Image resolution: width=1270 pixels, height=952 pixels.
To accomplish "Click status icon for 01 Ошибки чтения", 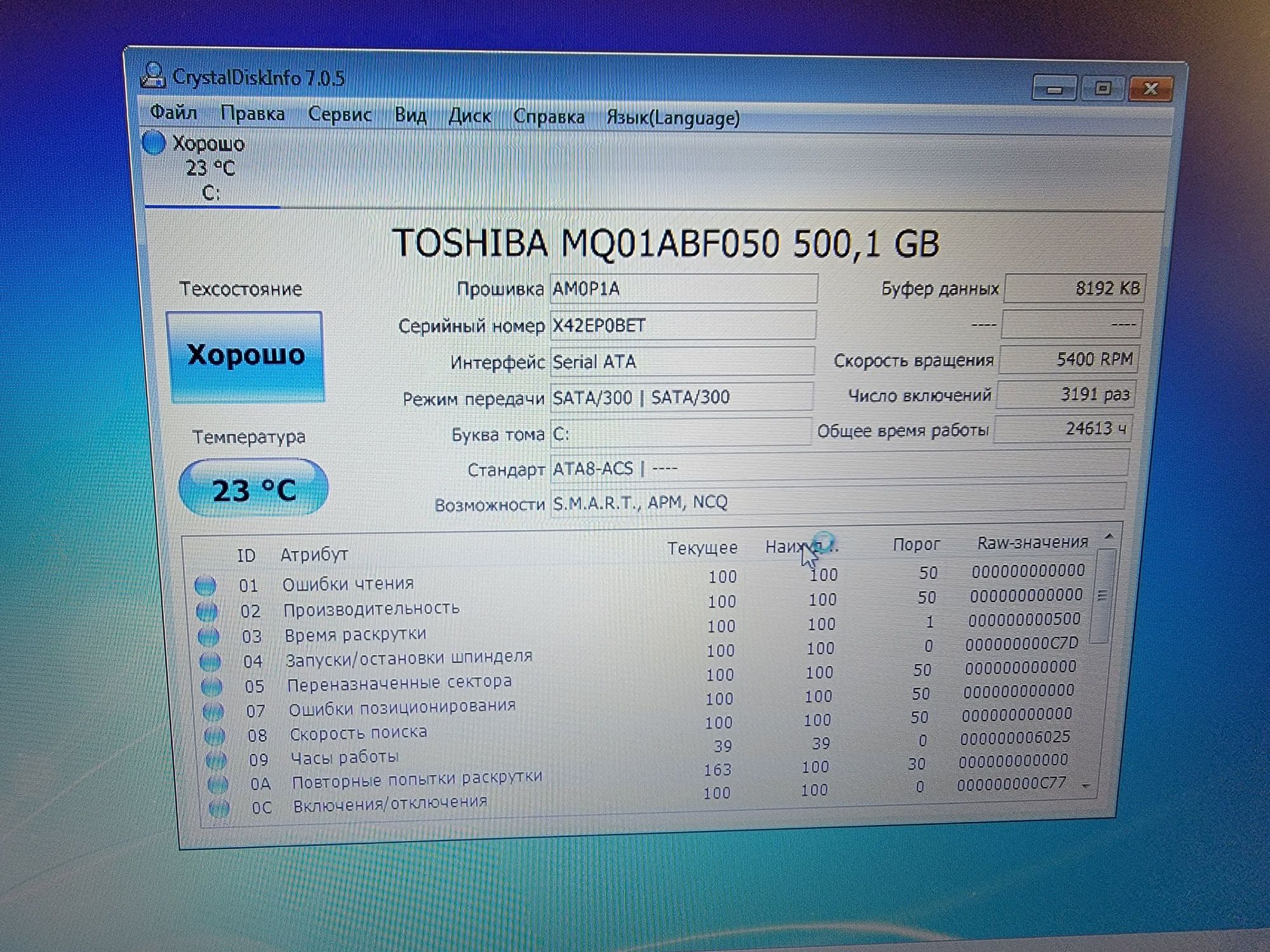I will (205, 585).
